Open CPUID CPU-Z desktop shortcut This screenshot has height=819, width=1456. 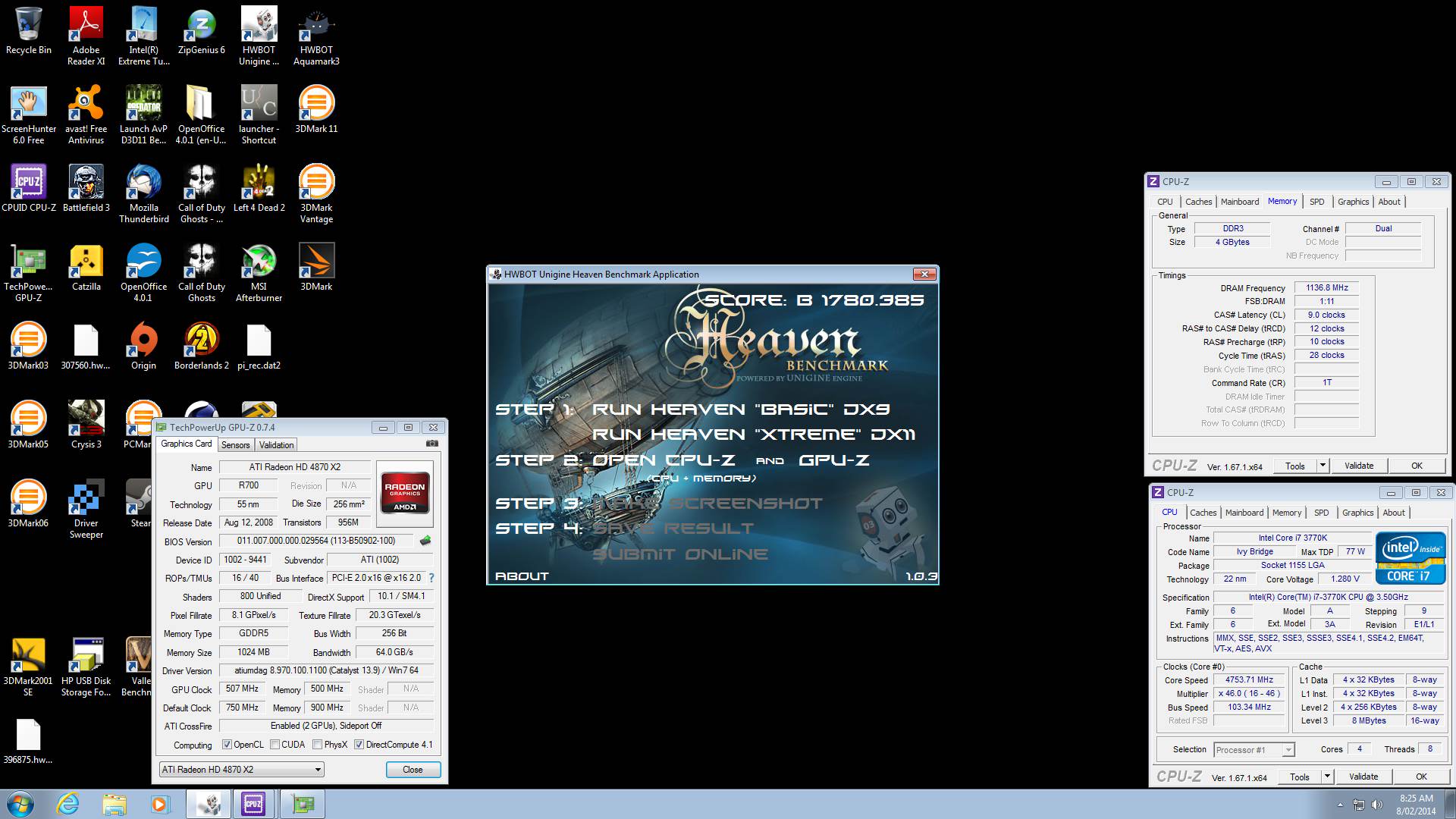point(29,188)
